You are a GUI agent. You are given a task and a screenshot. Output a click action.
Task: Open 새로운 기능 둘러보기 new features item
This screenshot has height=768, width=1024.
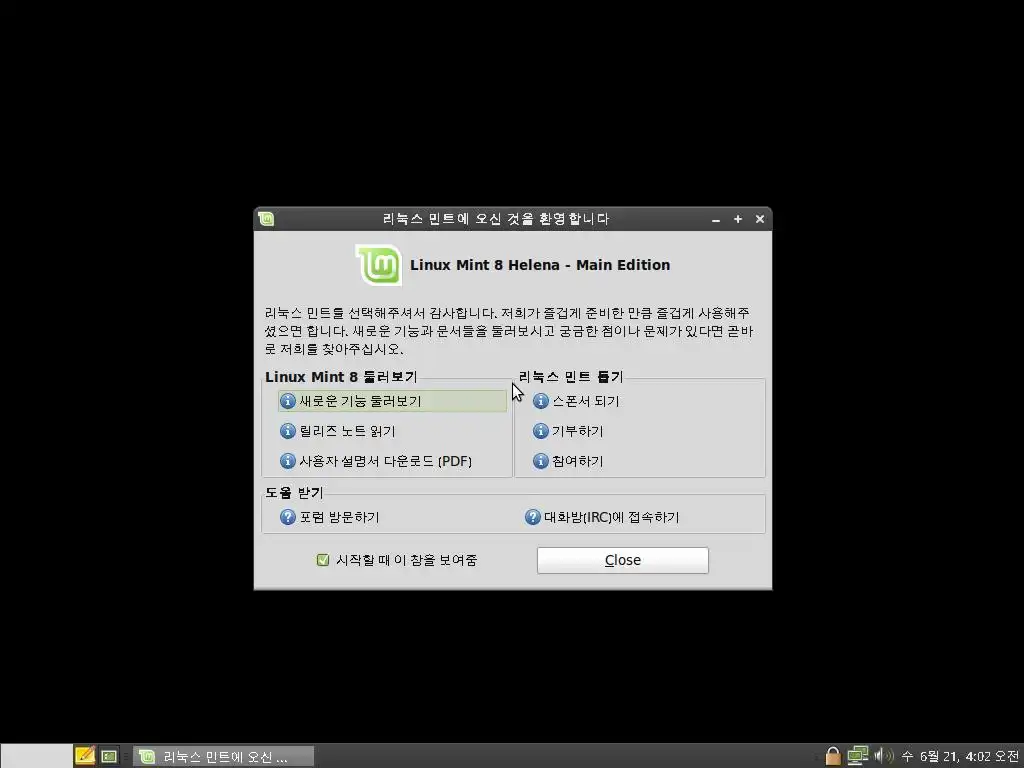pyautogui.click(x=392, y=401)
